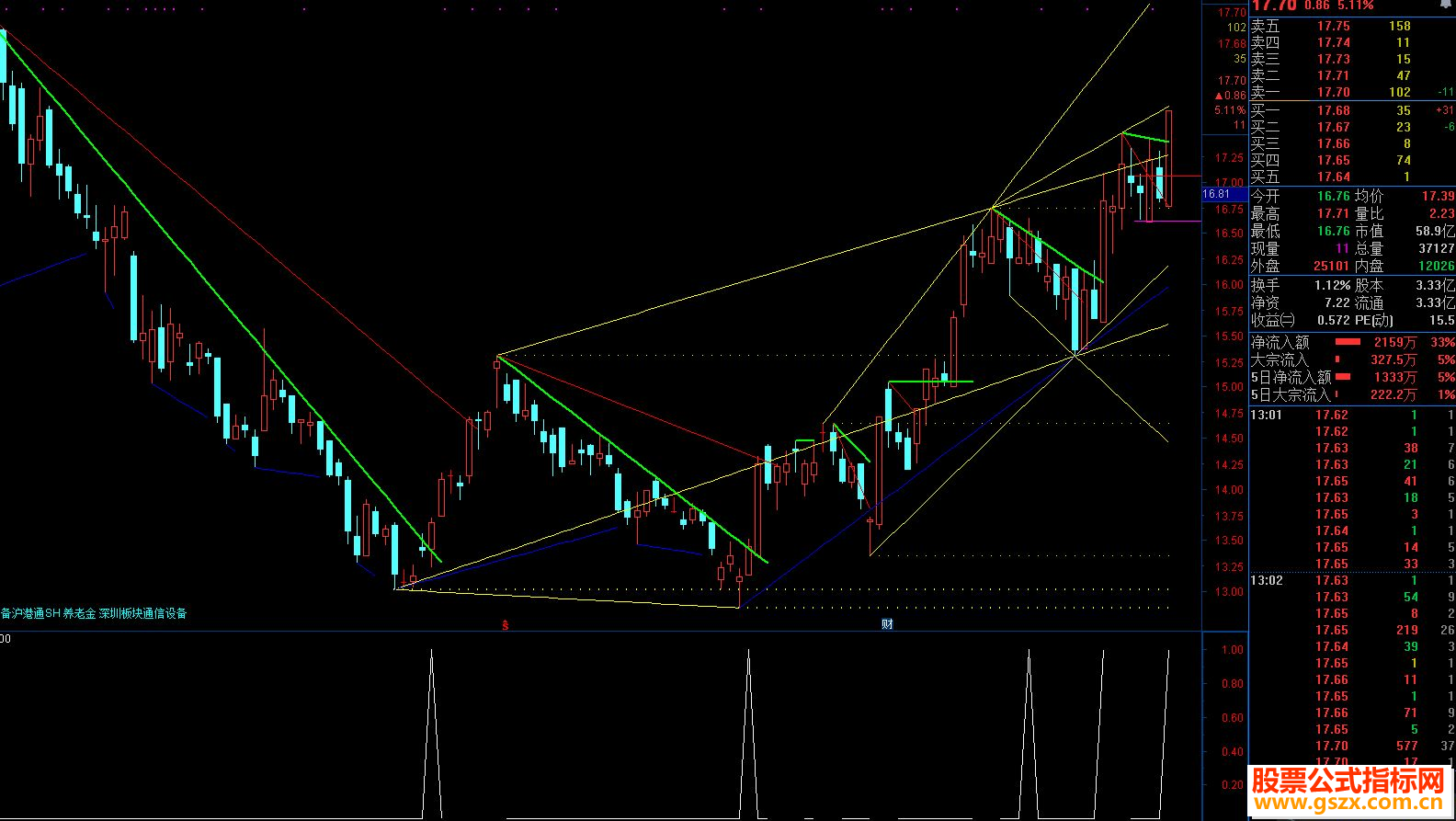Viewport: 1456px width, 821px height.
Task: Select the 卖二 17.71 ask row
Action: point(1352,75)
